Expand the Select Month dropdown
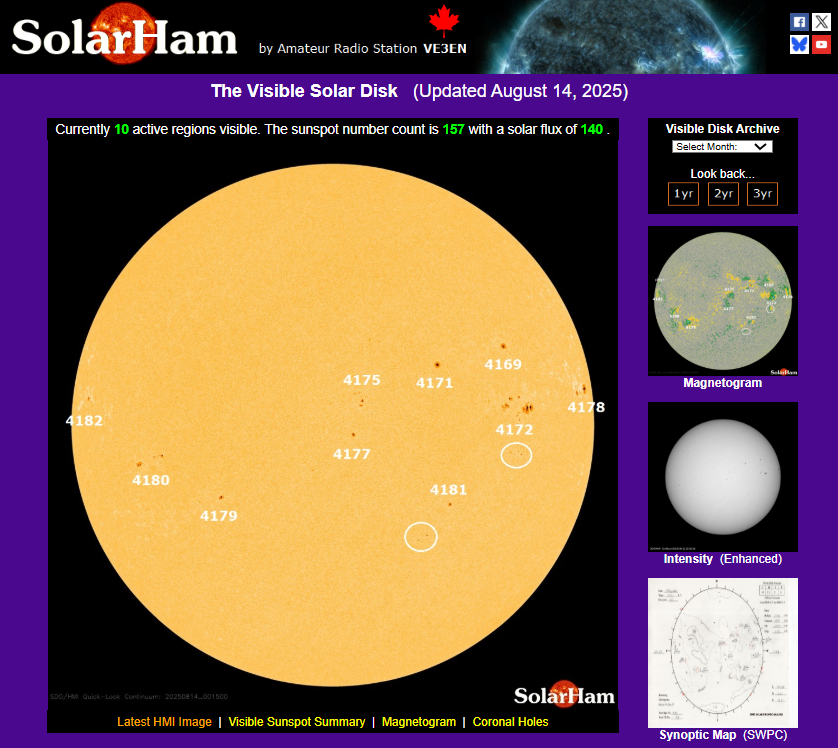 pyautogui.click(x=722, y=146)
